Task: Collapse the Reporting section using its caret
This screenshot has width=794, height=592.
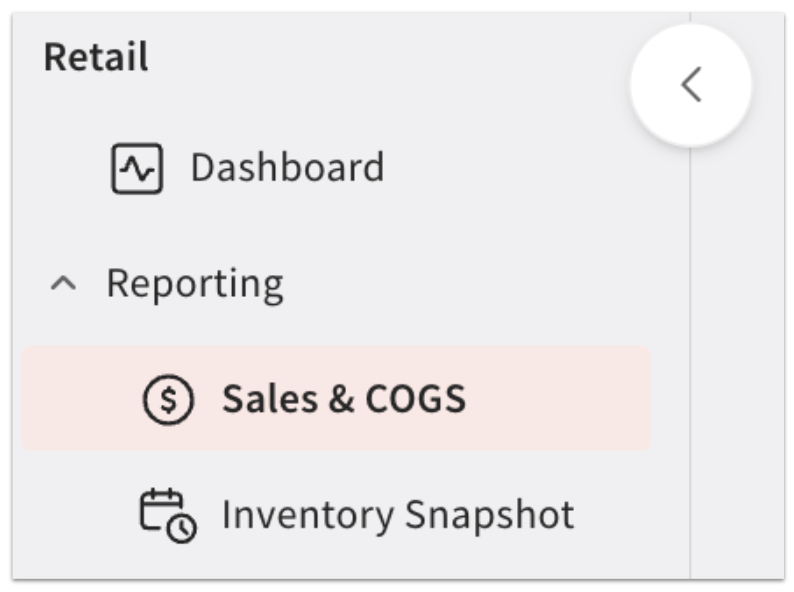Action: [62, 284]
